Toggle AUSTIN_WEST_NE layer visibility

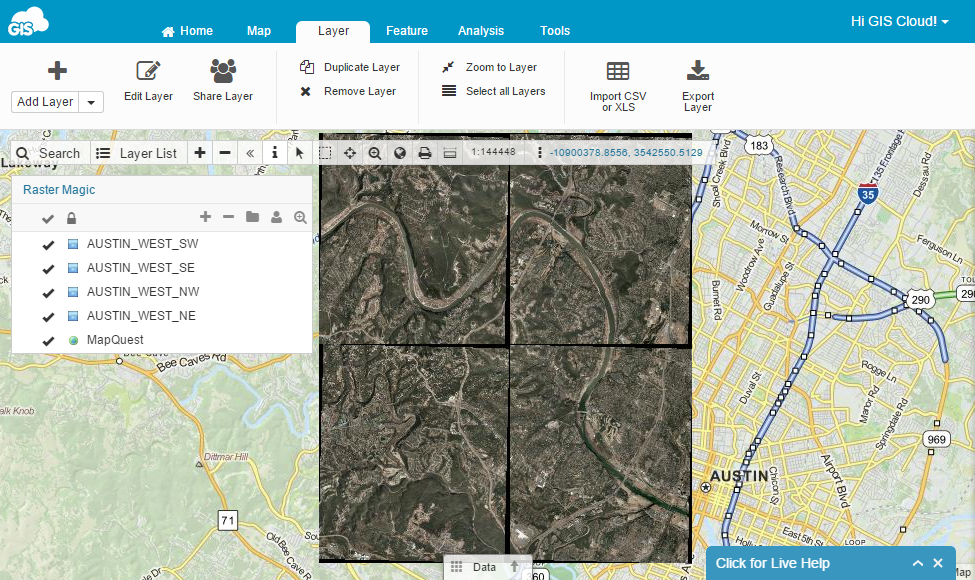tap(49, 317)
